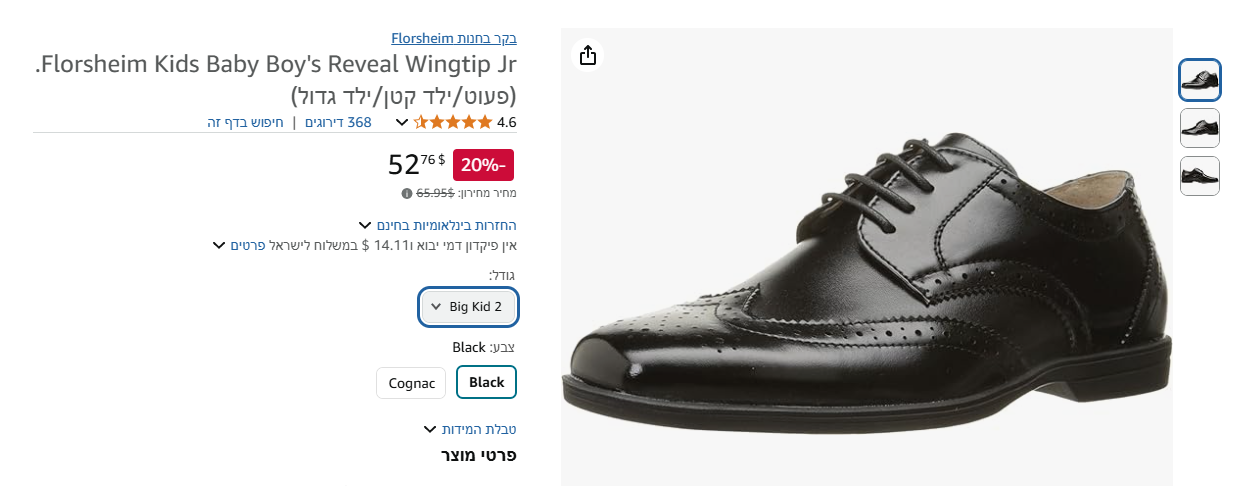
Task: Click the info icon beside list price
Action: 407,193
